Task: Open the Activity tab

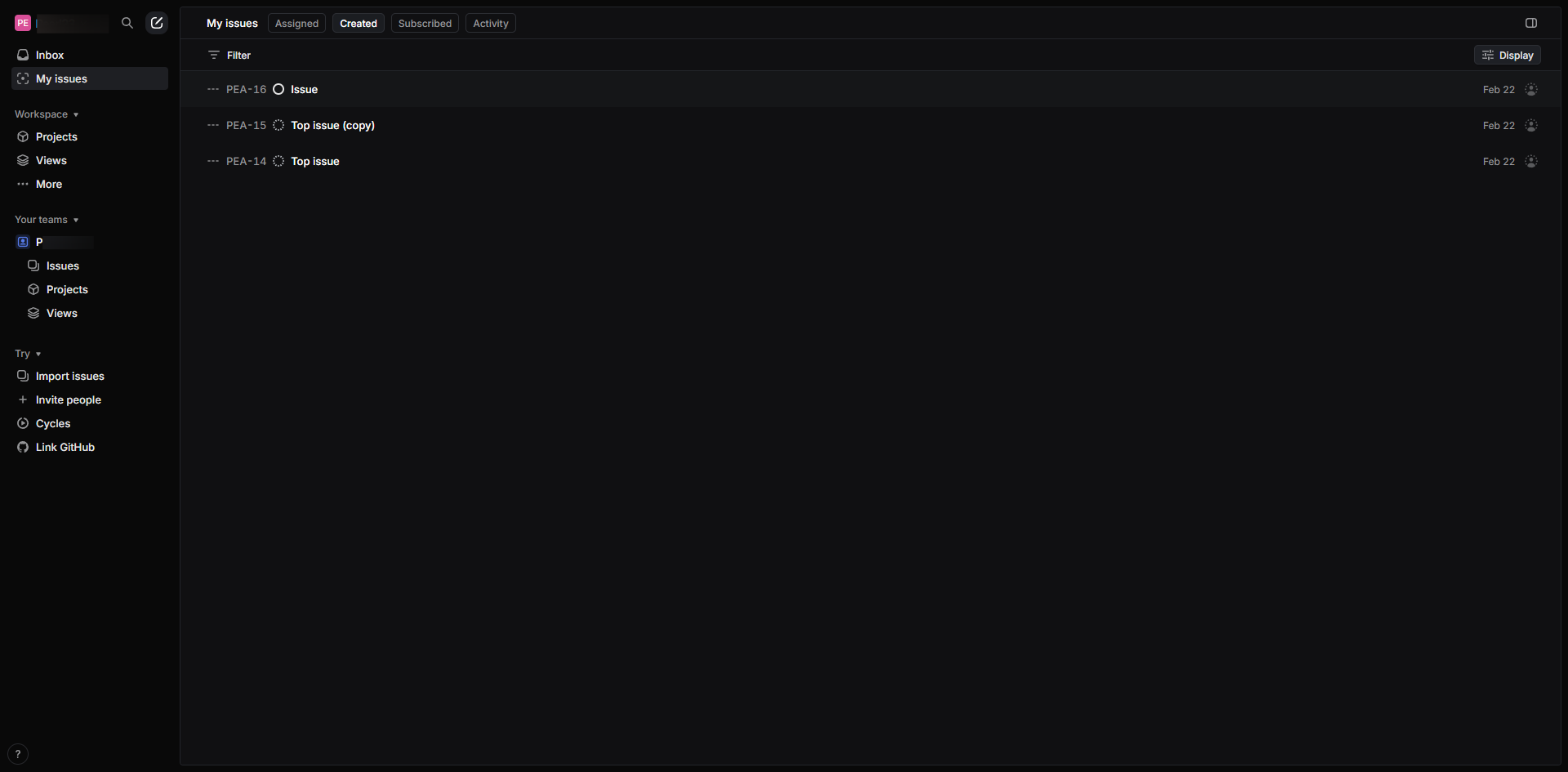Action: pyautogui.click(x=491, y=24)
